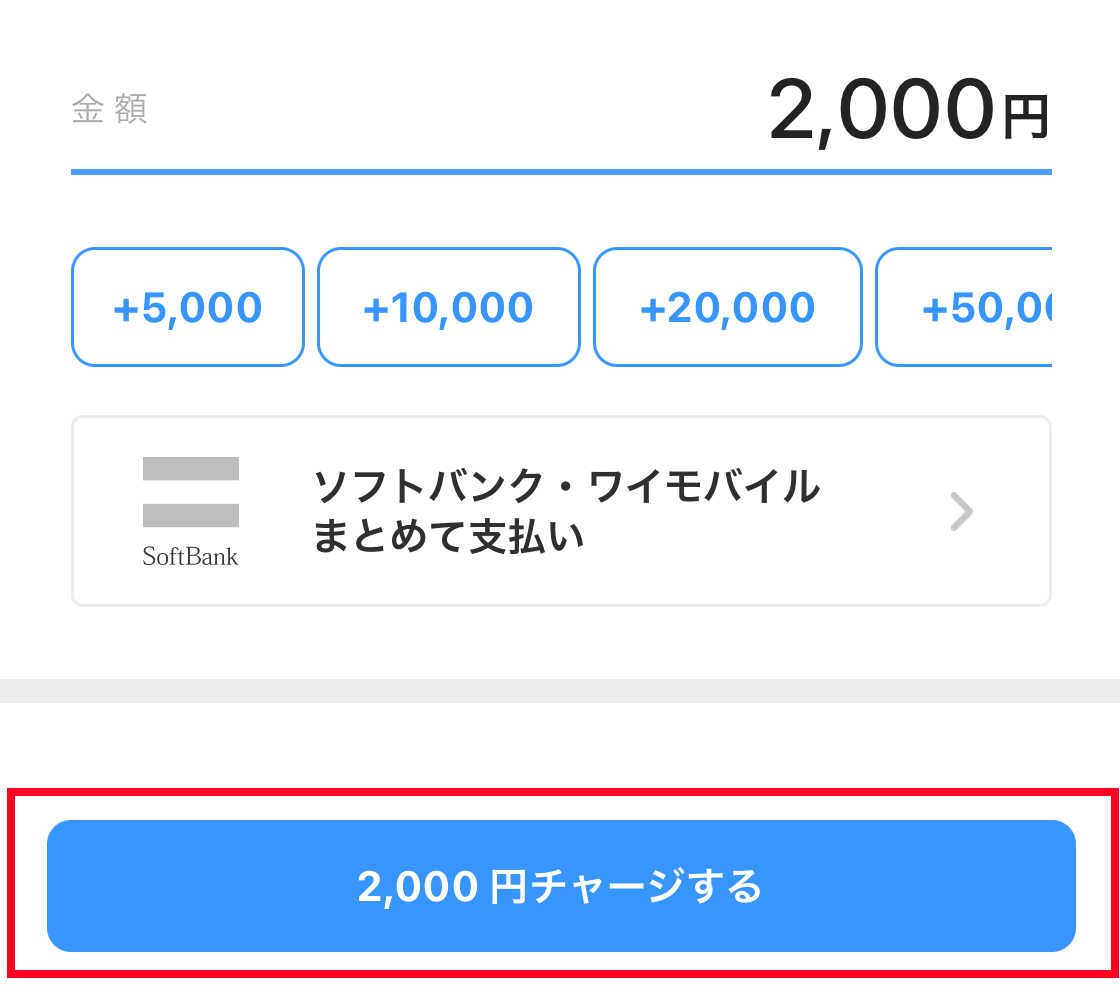
Task: Tap the SoftBank logo icon
Action: pos(190,512)
